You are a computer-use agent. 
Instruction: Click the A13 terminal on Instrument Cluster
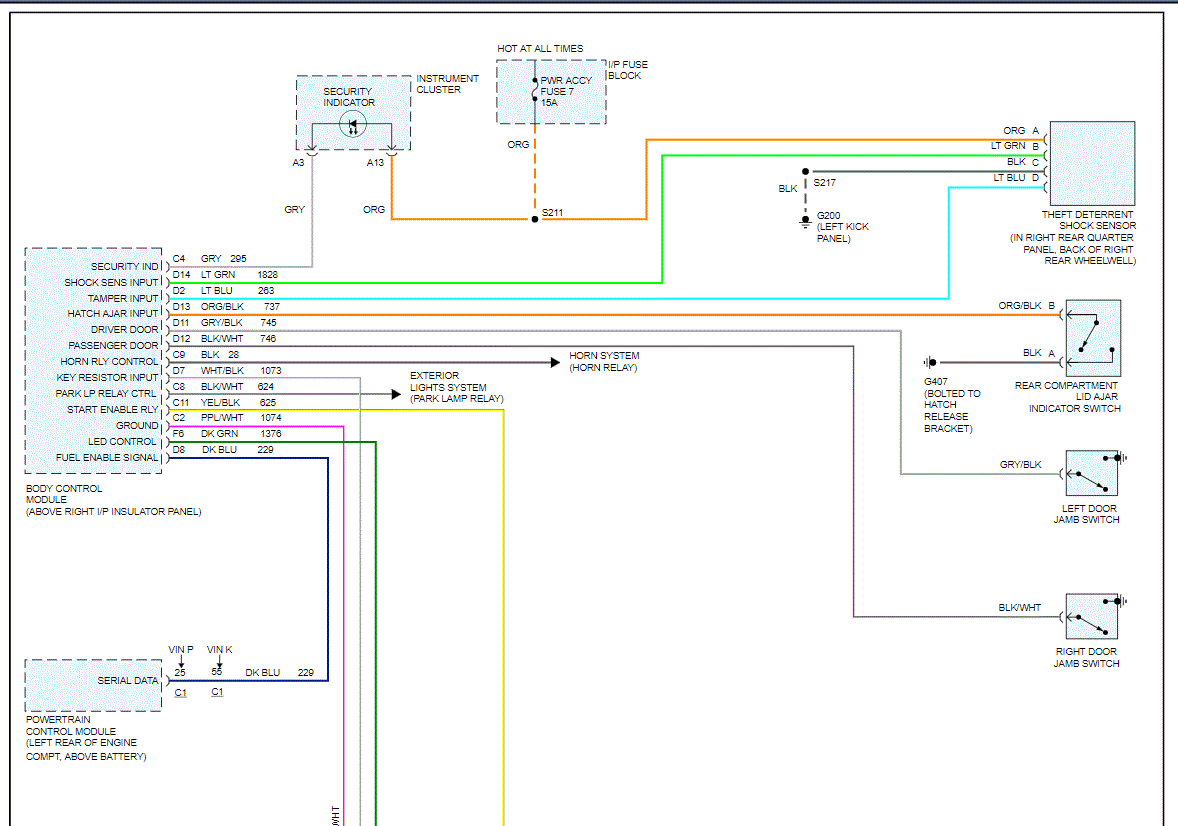pos(391,151)
